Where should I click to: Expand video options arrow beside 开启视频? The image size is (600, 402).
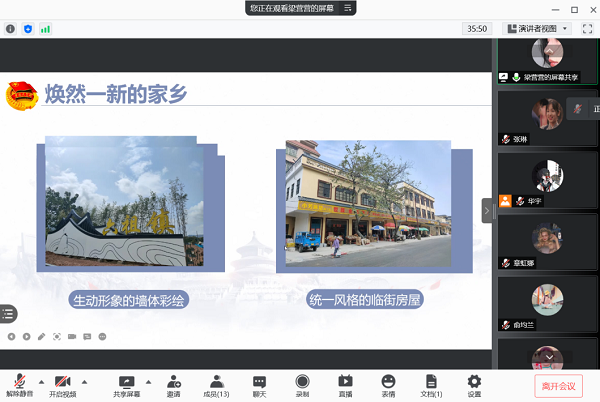[84, 381]
